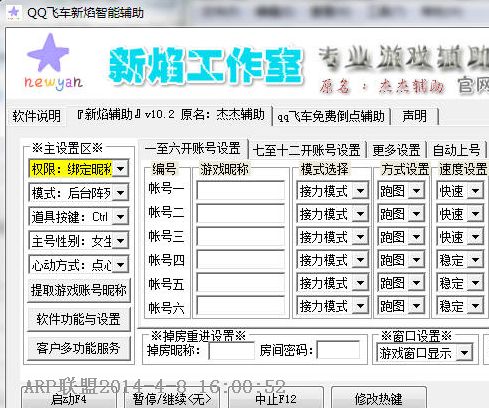This screenshot has height=408, width=489.
Task: Click the 官网 link in banner
Action: 473,85
